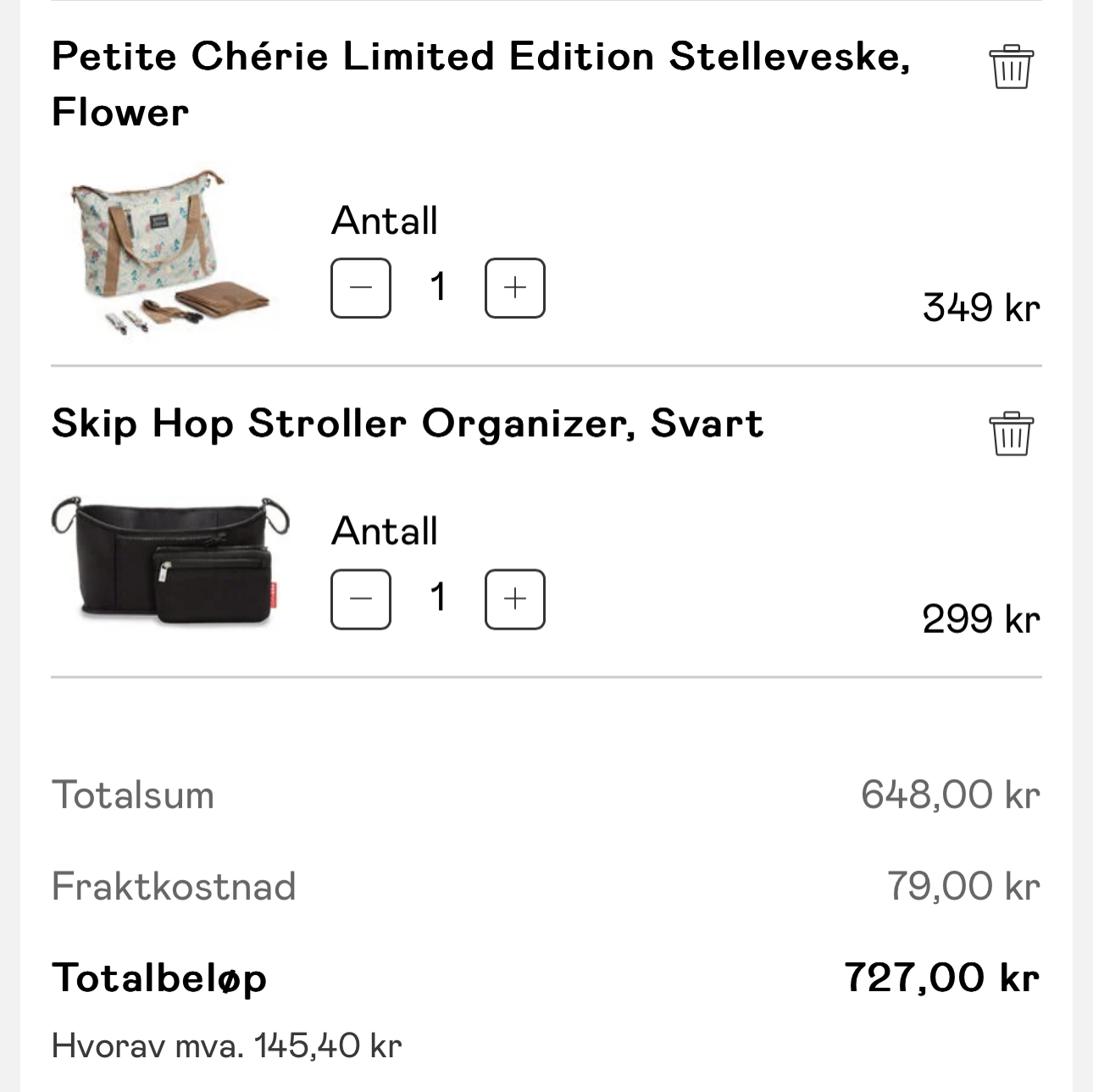Select the quantity number for Petite Chérie bag

(438, 287)
